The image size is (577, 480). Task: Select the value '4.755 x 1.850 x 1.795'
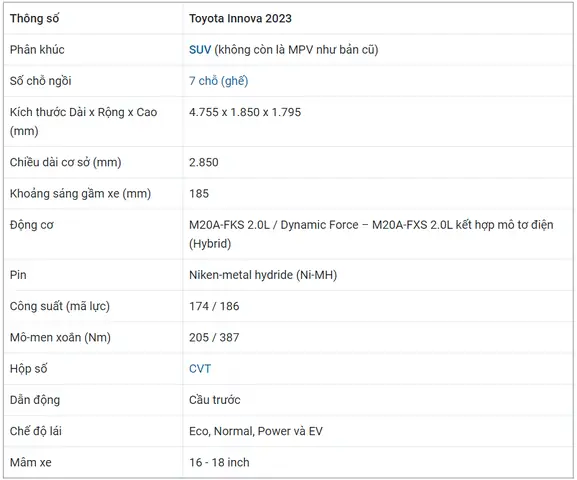[245, 112]
